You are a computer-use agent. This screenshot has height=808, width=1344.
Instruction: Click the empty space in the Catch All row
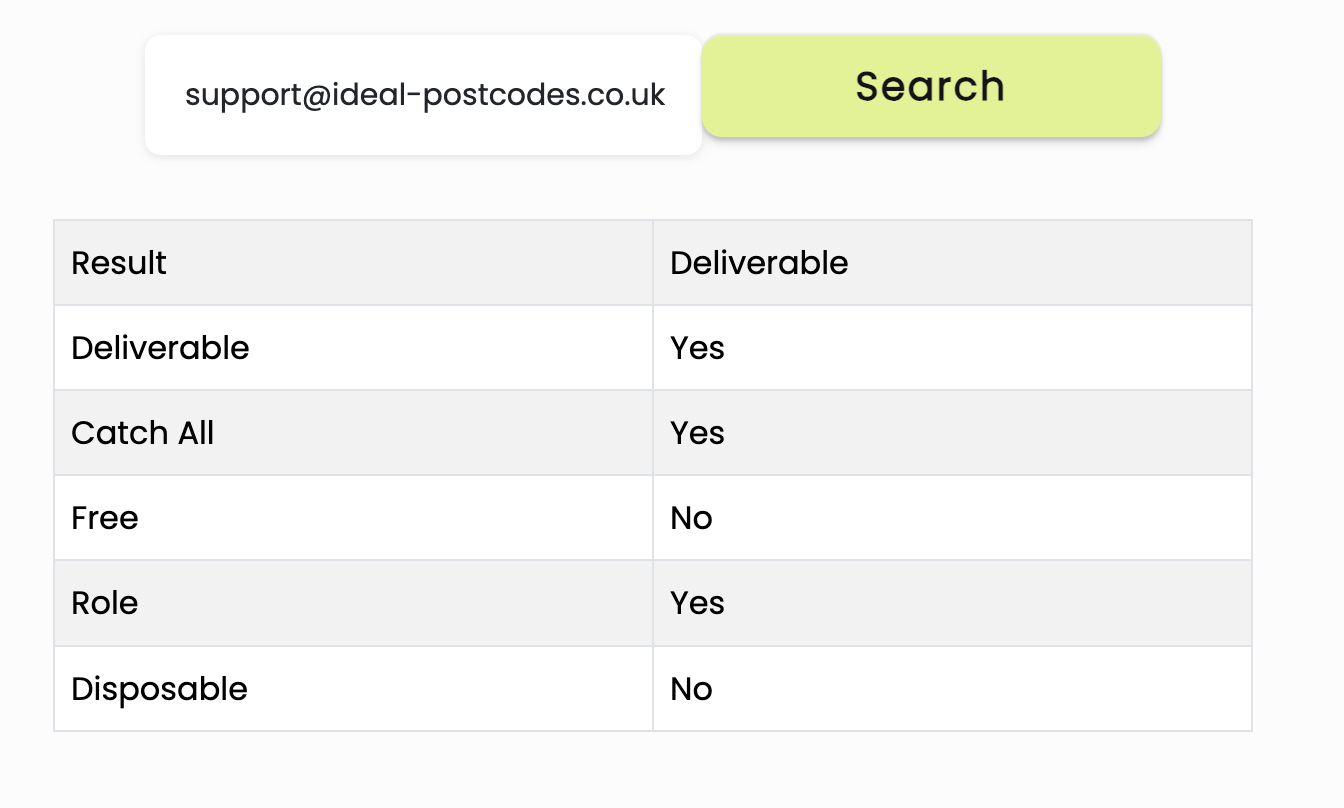pos(985,433)
